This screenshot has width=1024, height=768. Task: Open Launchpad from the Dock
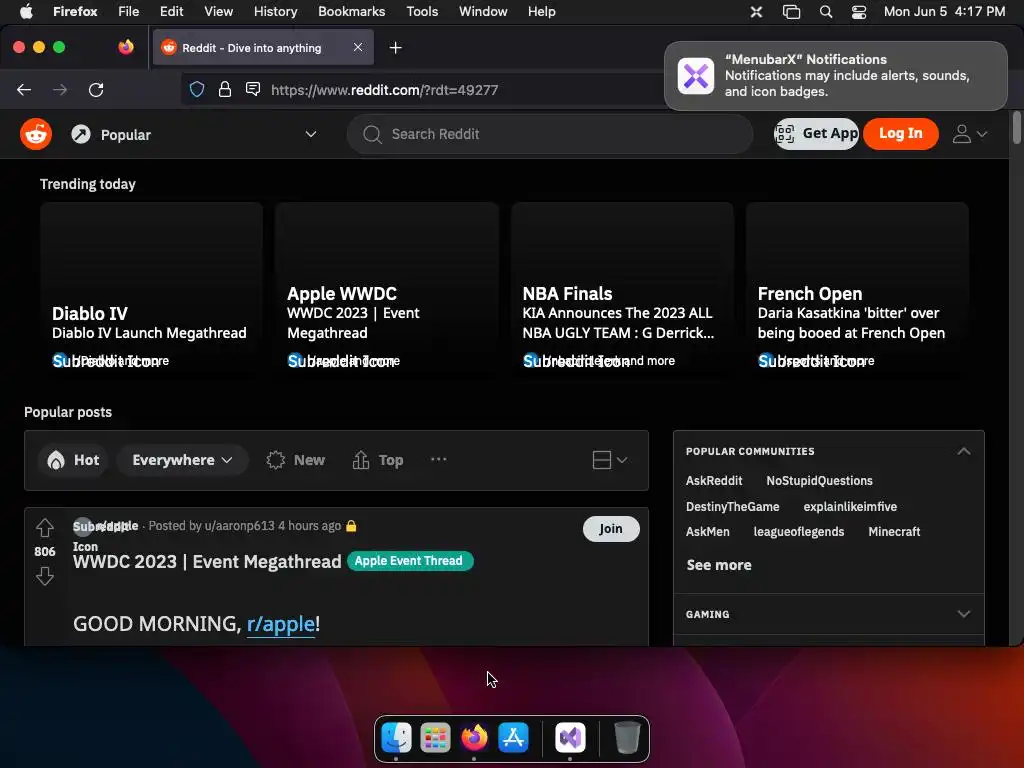436,738
